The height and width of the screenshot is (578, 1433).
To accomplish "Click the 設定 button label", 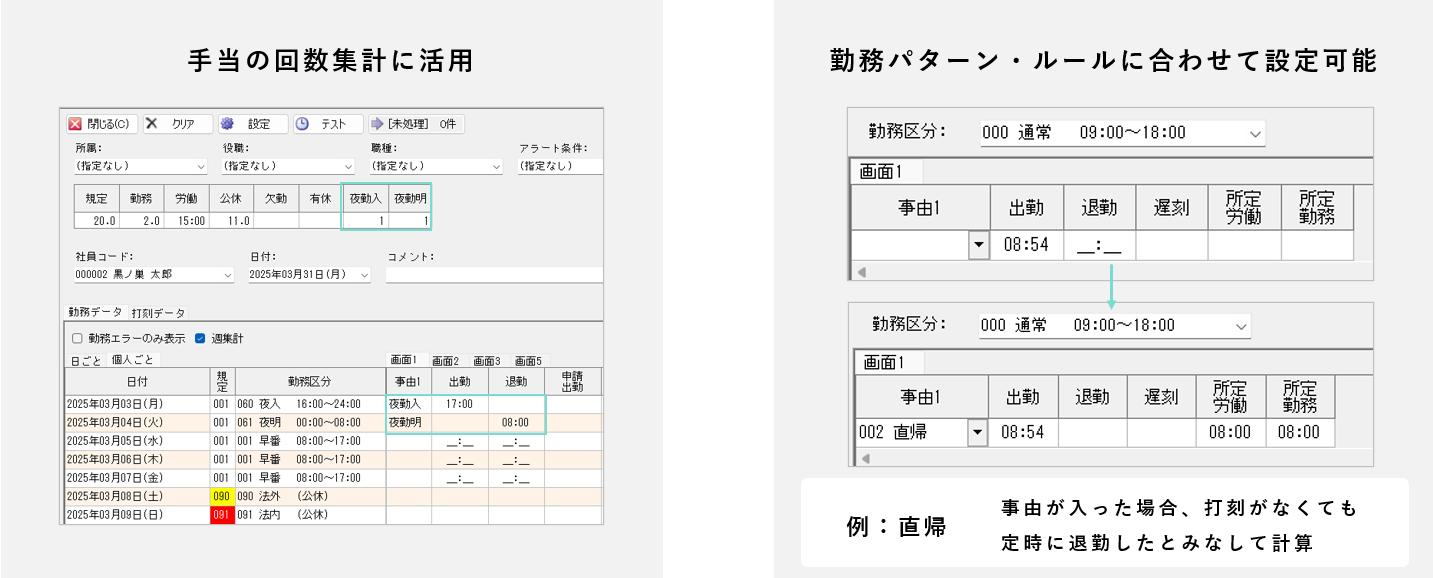I will tap(259, 124).
